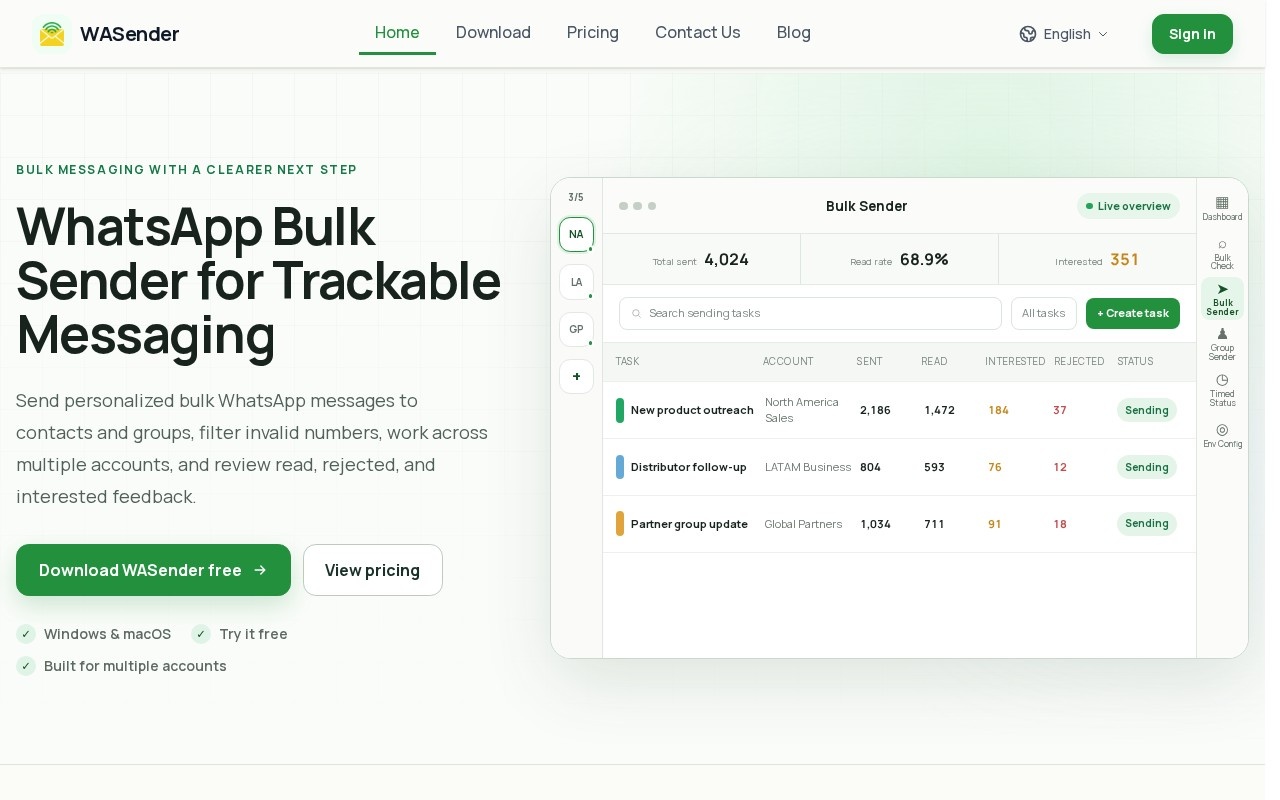The height and width of the screenshot is (800, 1280).
Task: Click the Global Partners account cell
Action: (x=803, y=524)
